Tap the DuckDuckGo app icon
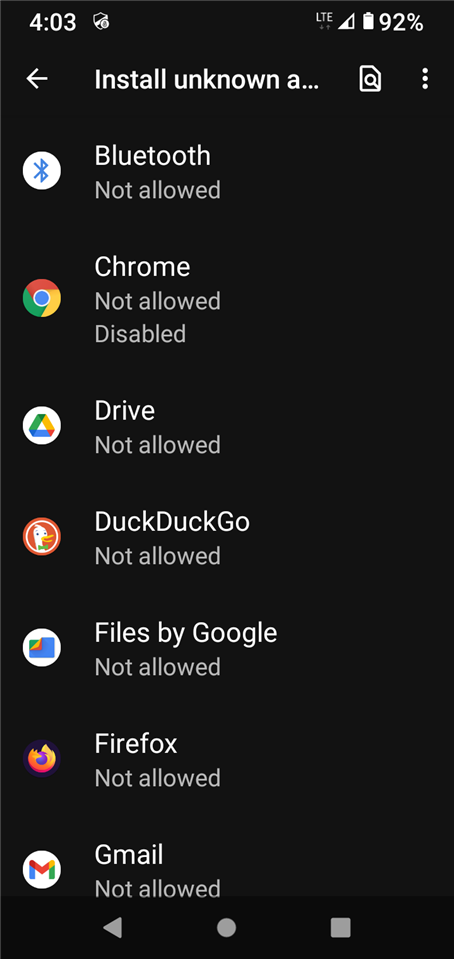Viewport: 454px width, 959px height. click(42, 536)
